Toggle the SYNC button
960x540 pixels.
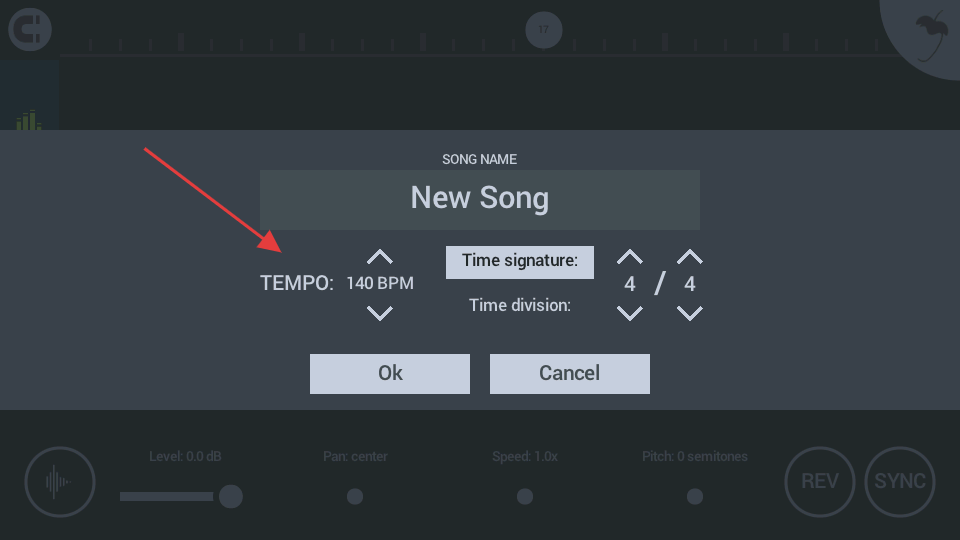point(899,482)
